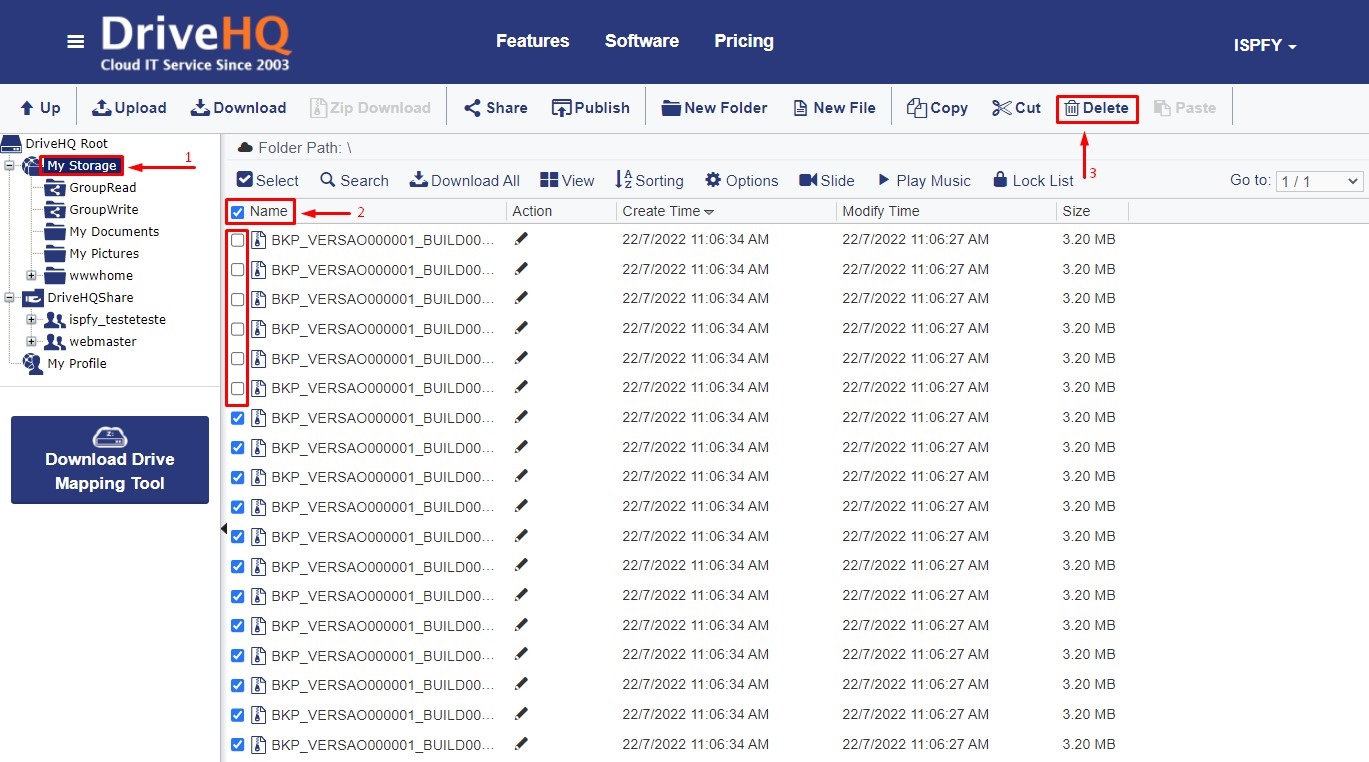Open the Options gear menu
This screenshot has height=762, width=1369.
pos(741,181)
